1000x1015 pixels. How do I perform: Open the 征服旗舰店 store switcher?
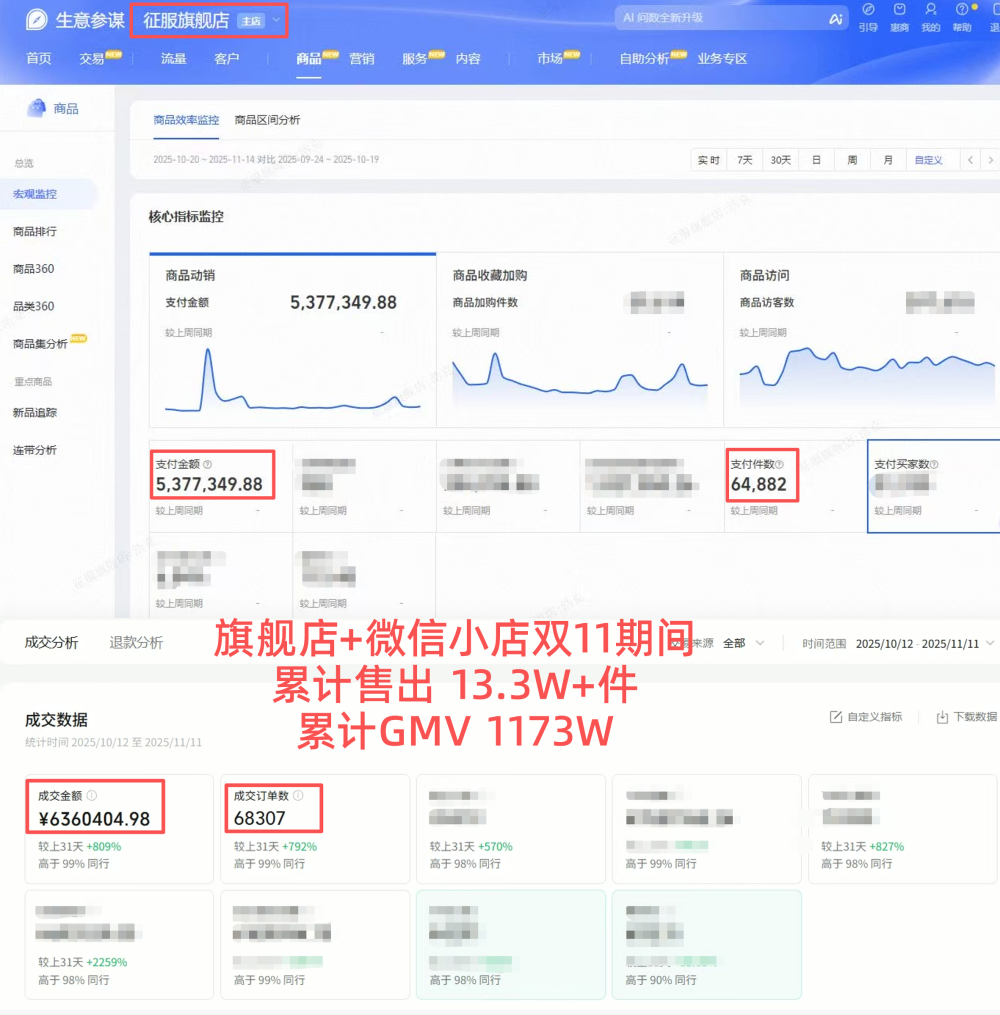[x=209, y=19]
